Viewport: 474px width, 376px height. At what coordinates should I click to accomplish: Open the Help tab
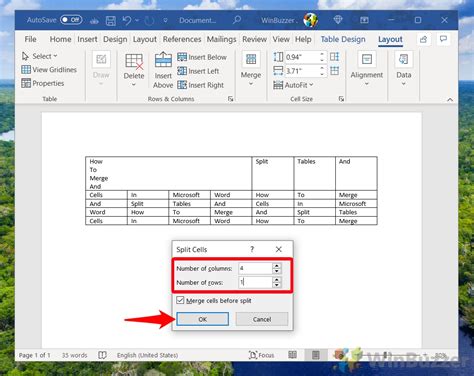point(303,39)
